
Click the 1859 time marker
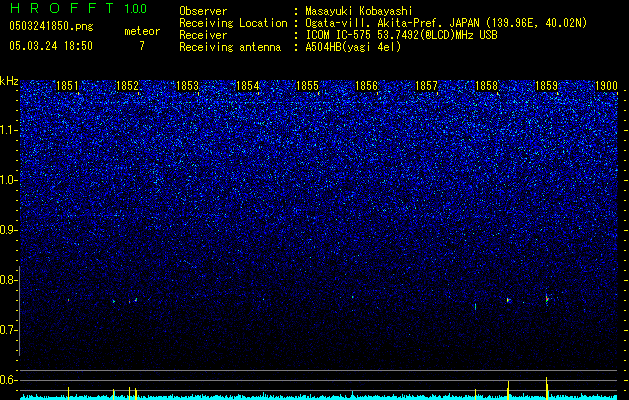(x=547, y=86)
